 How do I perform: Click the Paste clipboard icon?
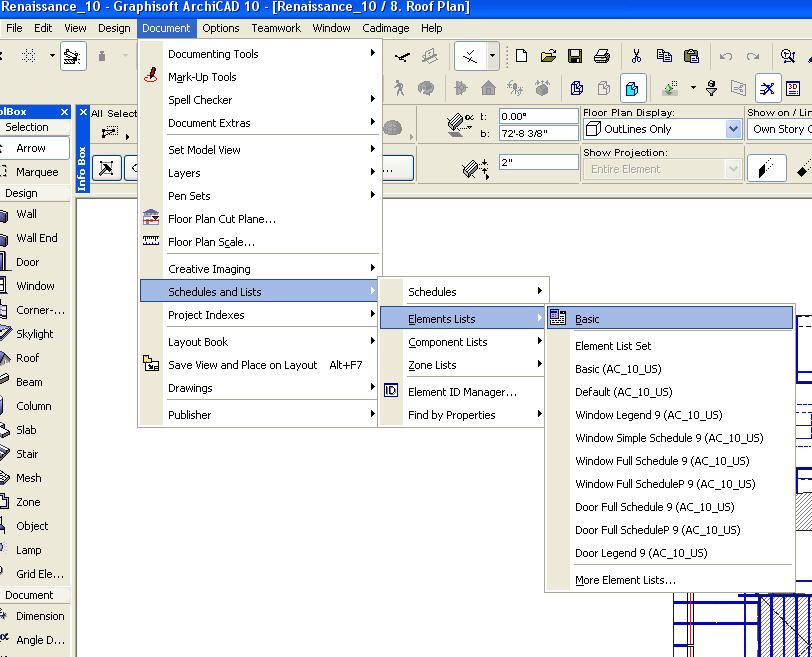691,57
